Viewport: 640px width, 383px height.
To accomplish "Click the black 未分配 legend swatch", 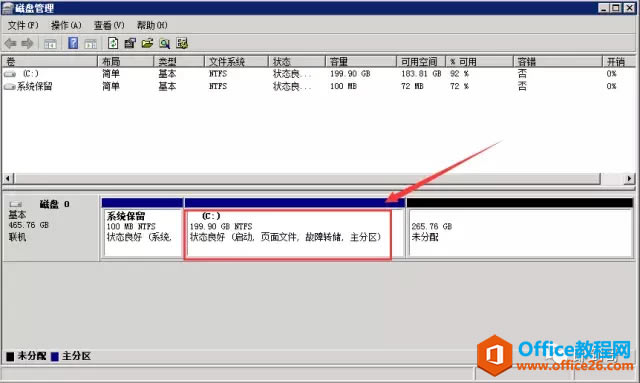I will (10, 356).
